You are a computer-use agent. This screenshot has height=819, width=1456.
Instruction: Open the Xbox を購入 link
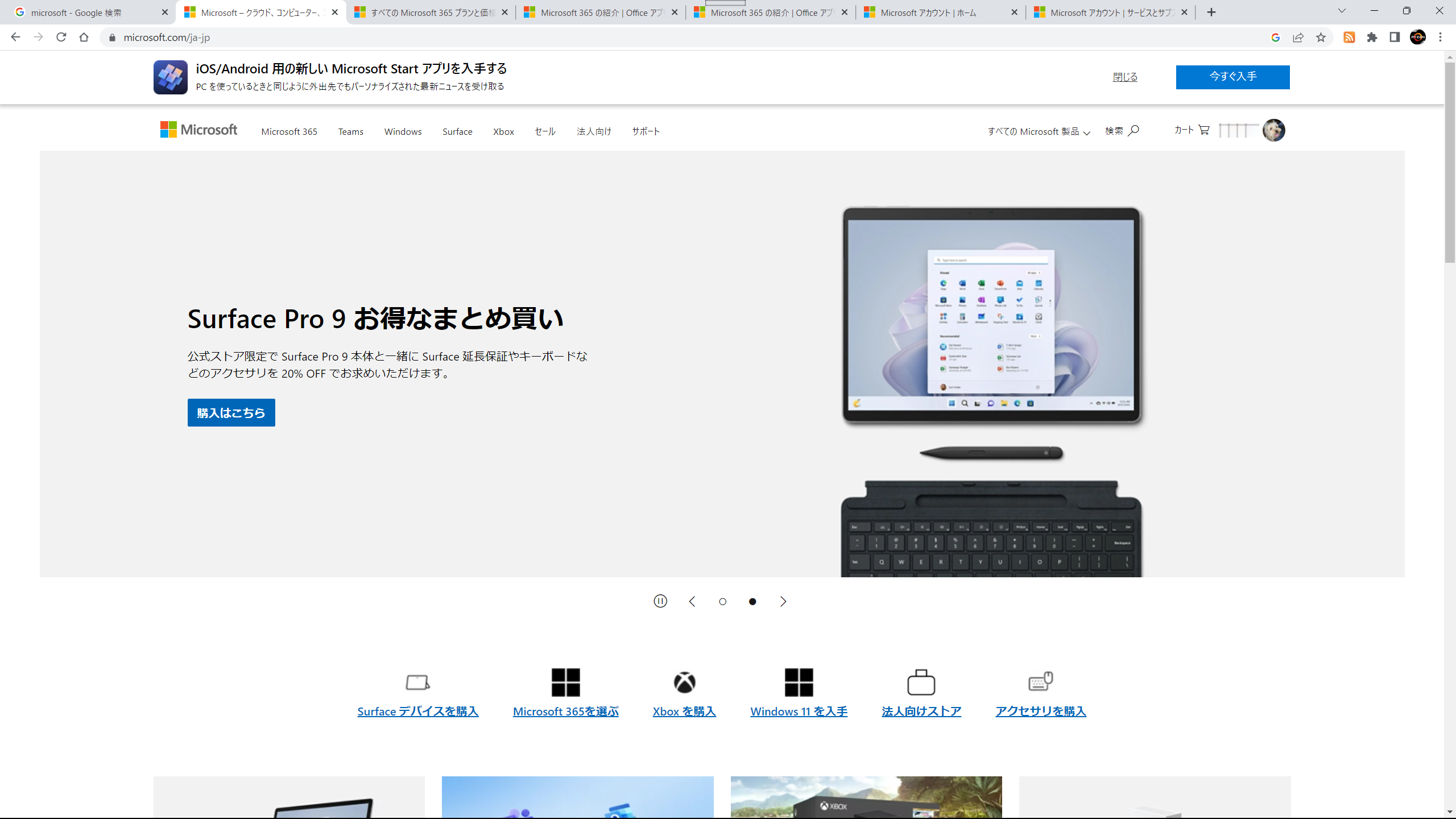684,711
